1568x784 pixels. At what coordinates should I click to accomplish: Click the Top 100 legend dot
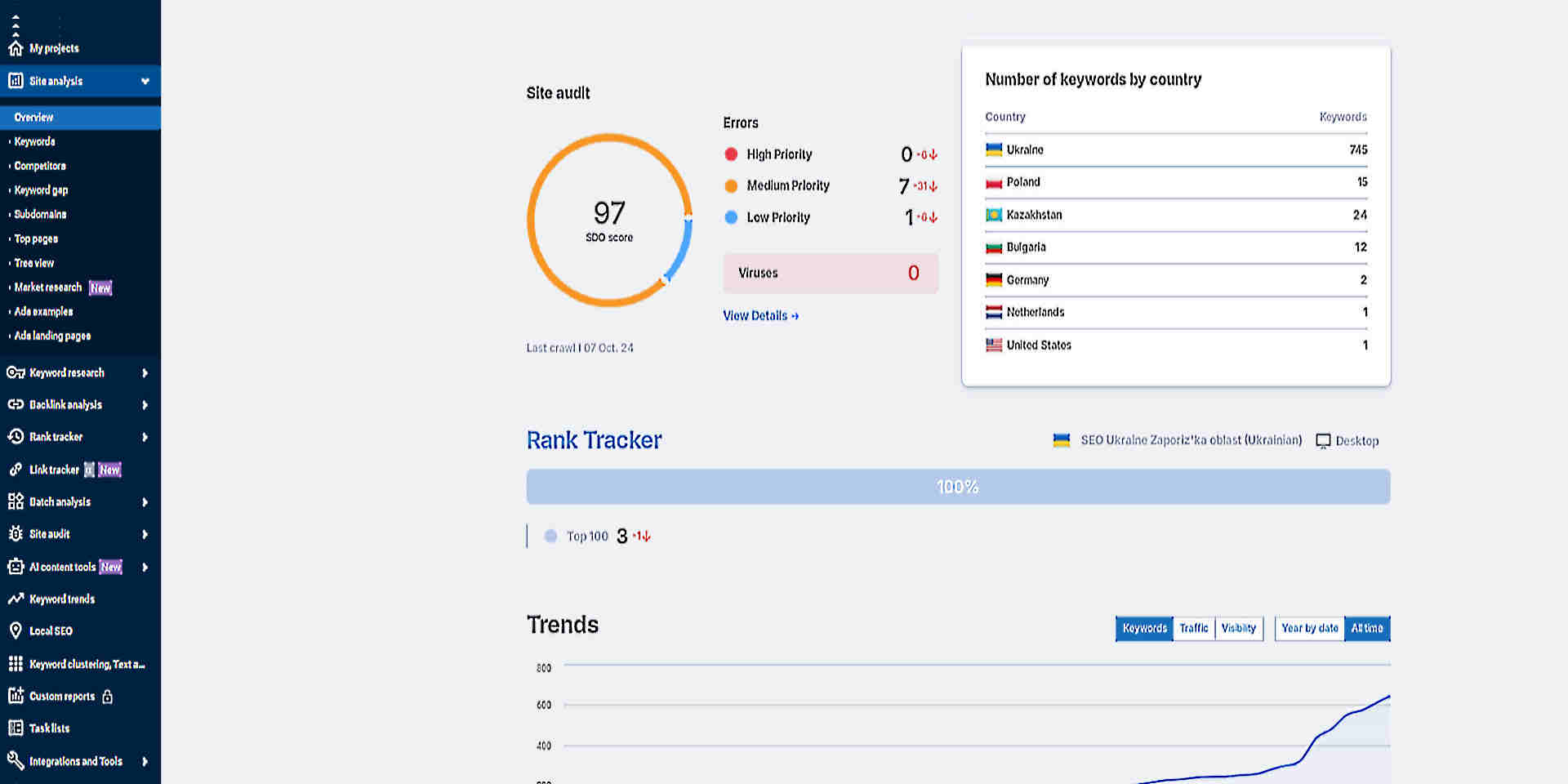click(x=550, y=536)
